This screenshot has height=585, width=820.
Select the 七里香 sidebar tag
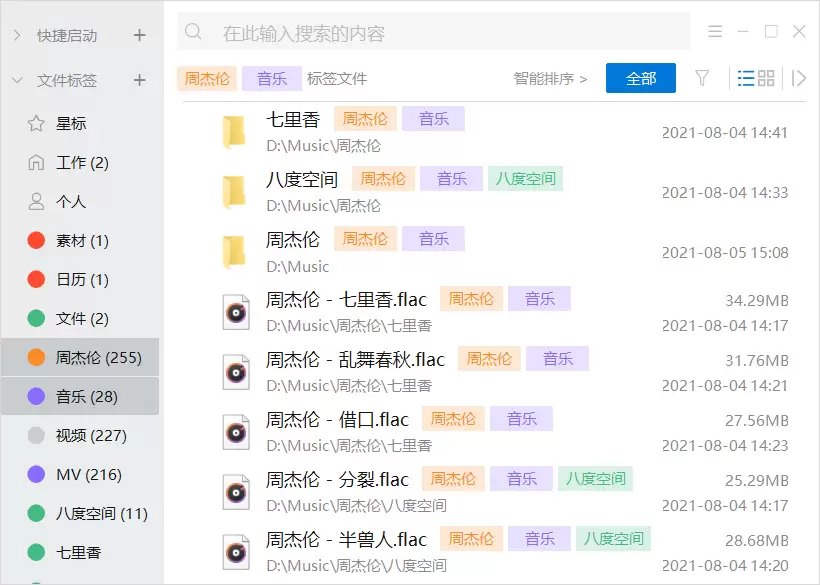pos(80,553)
